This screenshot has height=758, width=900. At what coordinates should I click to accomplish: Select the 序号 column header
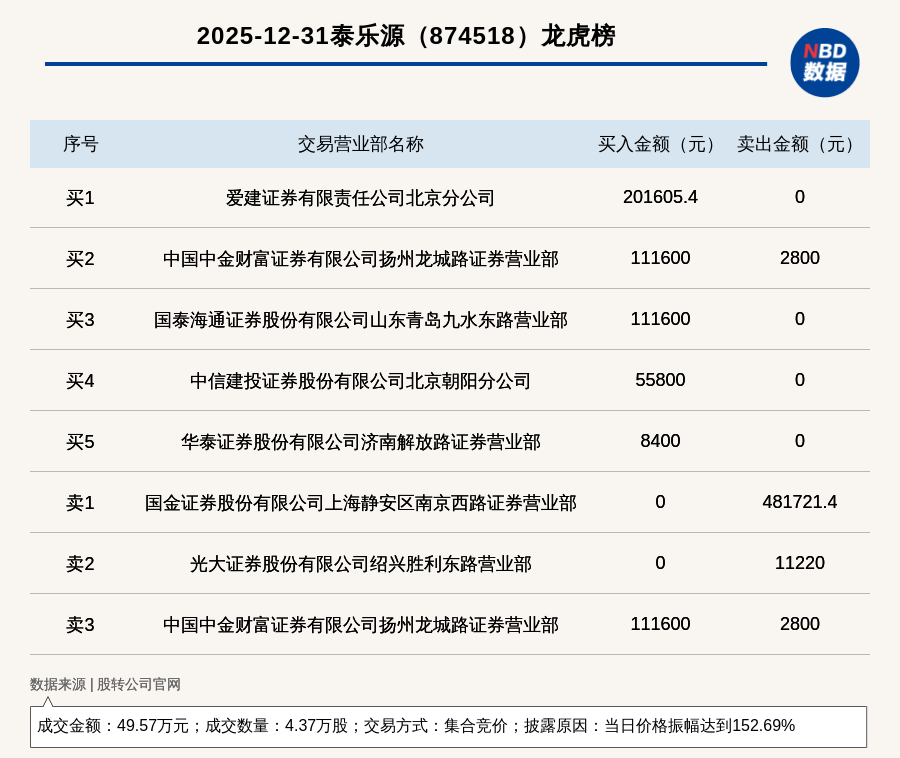coord(80,144)
